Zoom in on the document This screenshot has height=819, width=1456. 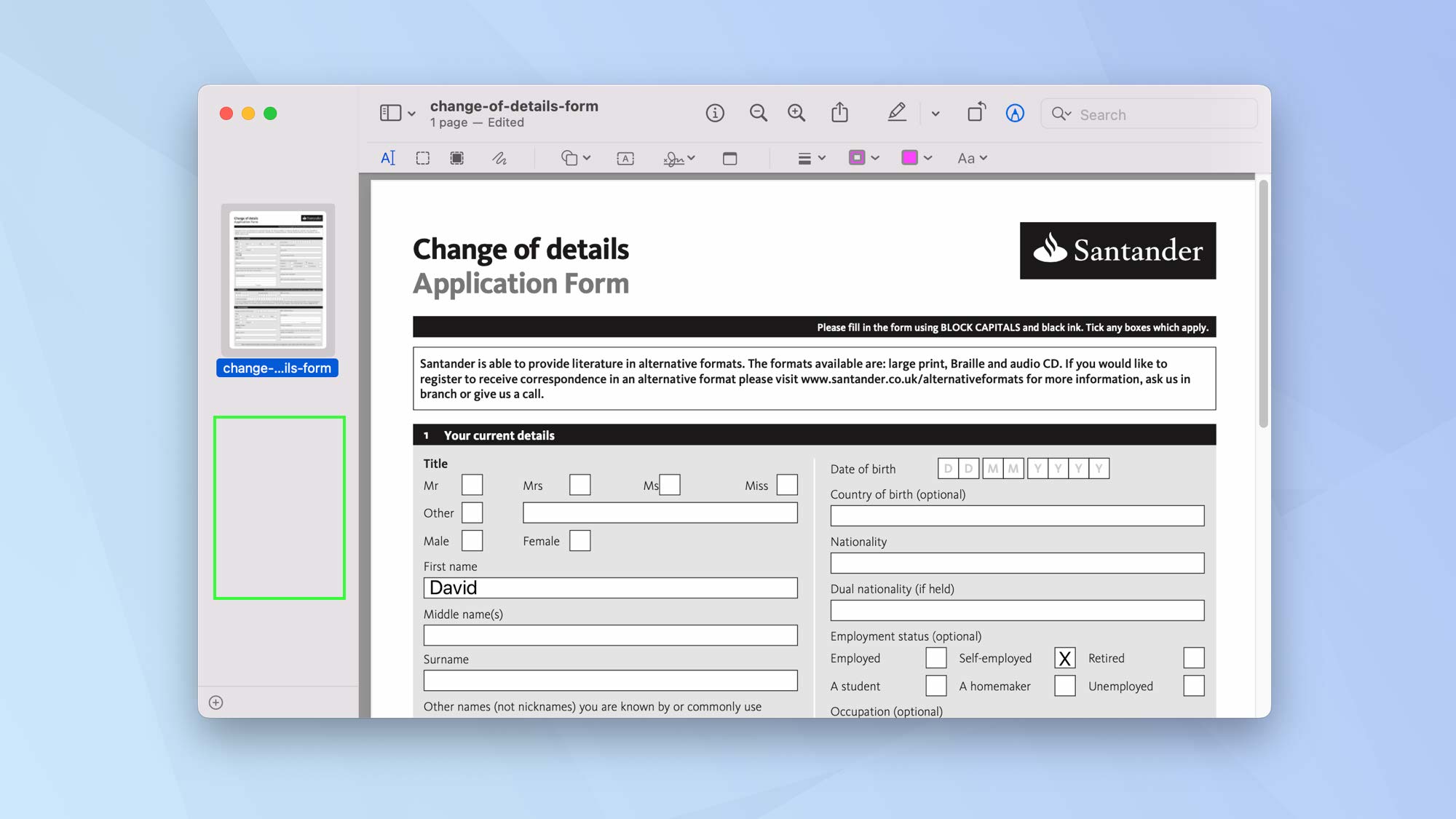tap(796, 113)
